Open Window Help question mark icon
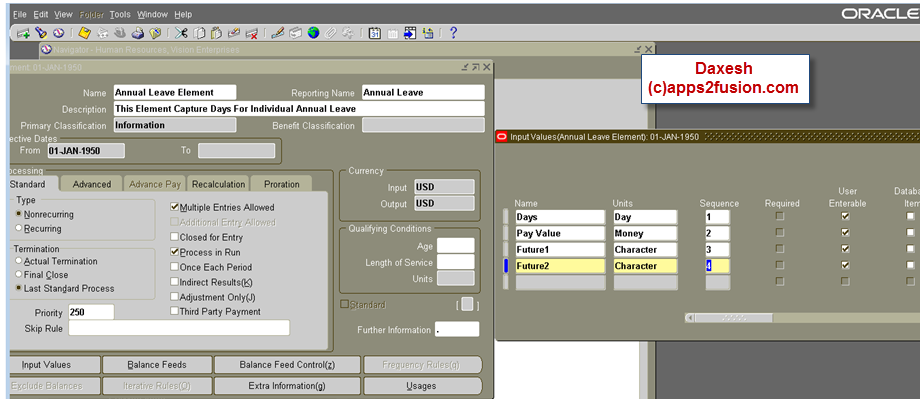Image resolution: width=920 pixels, height=399 pixels. (x=453, y=33)
